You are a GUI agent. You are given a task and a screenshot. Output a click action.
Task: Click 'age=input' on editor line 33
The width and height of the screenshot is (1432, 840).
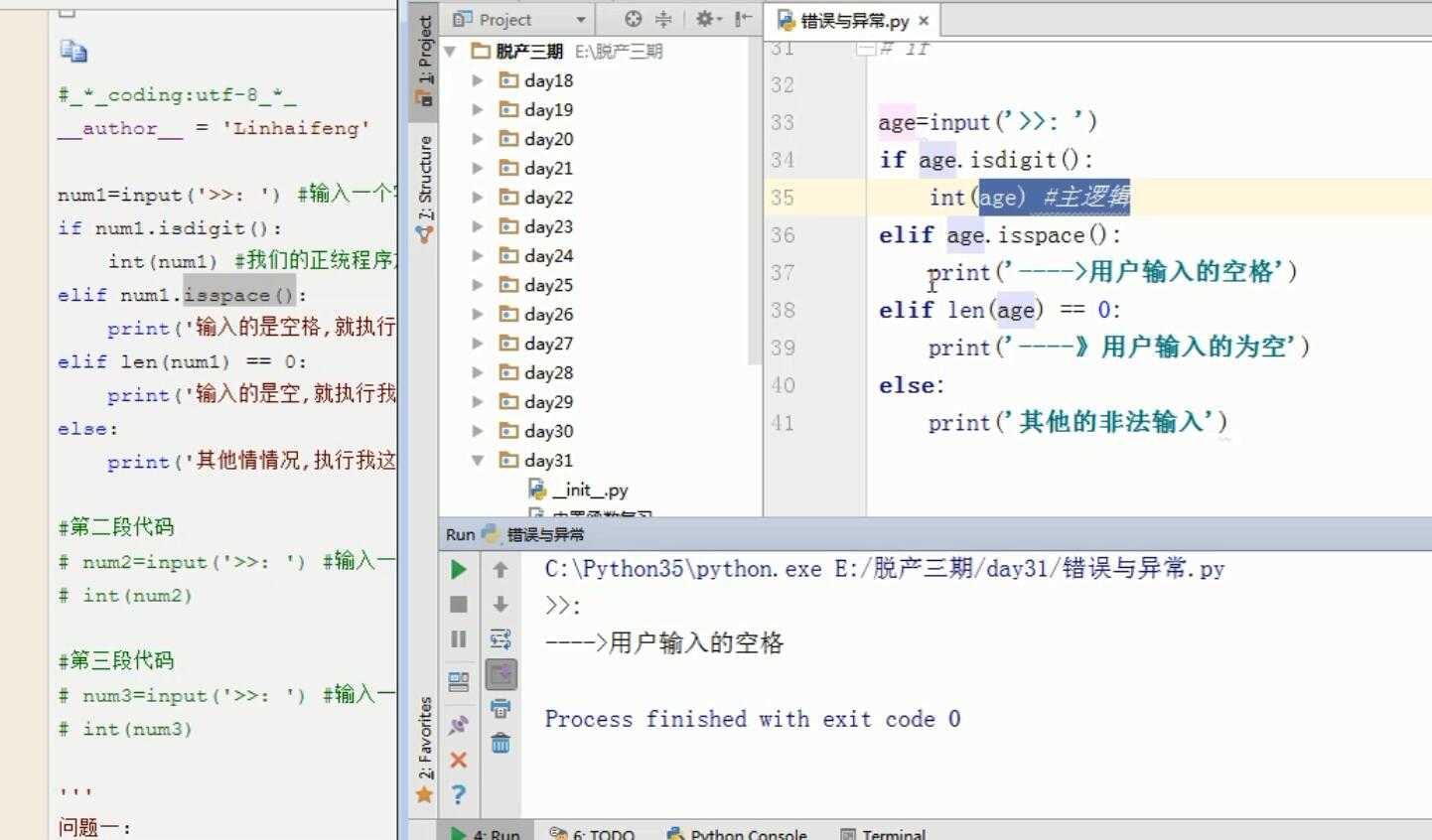pos(934,122)
